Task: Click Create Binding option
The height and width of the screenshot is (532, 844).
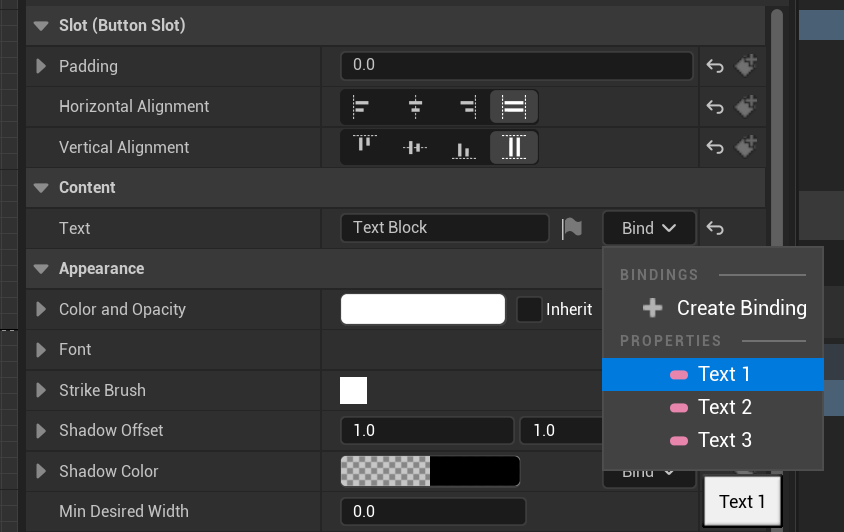Action: click(727, 308)
